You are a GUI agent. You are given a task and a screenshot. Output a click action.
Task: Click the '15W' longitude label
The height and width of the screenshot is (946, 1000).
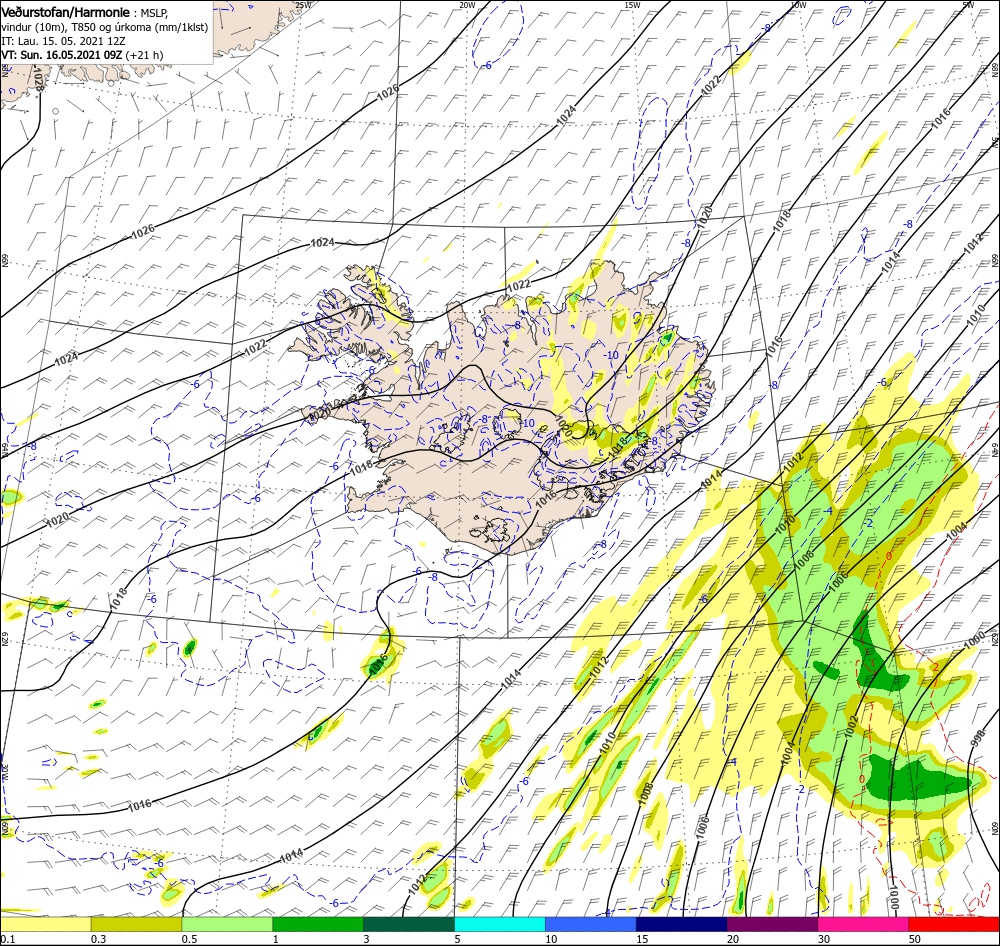point(632,5)
